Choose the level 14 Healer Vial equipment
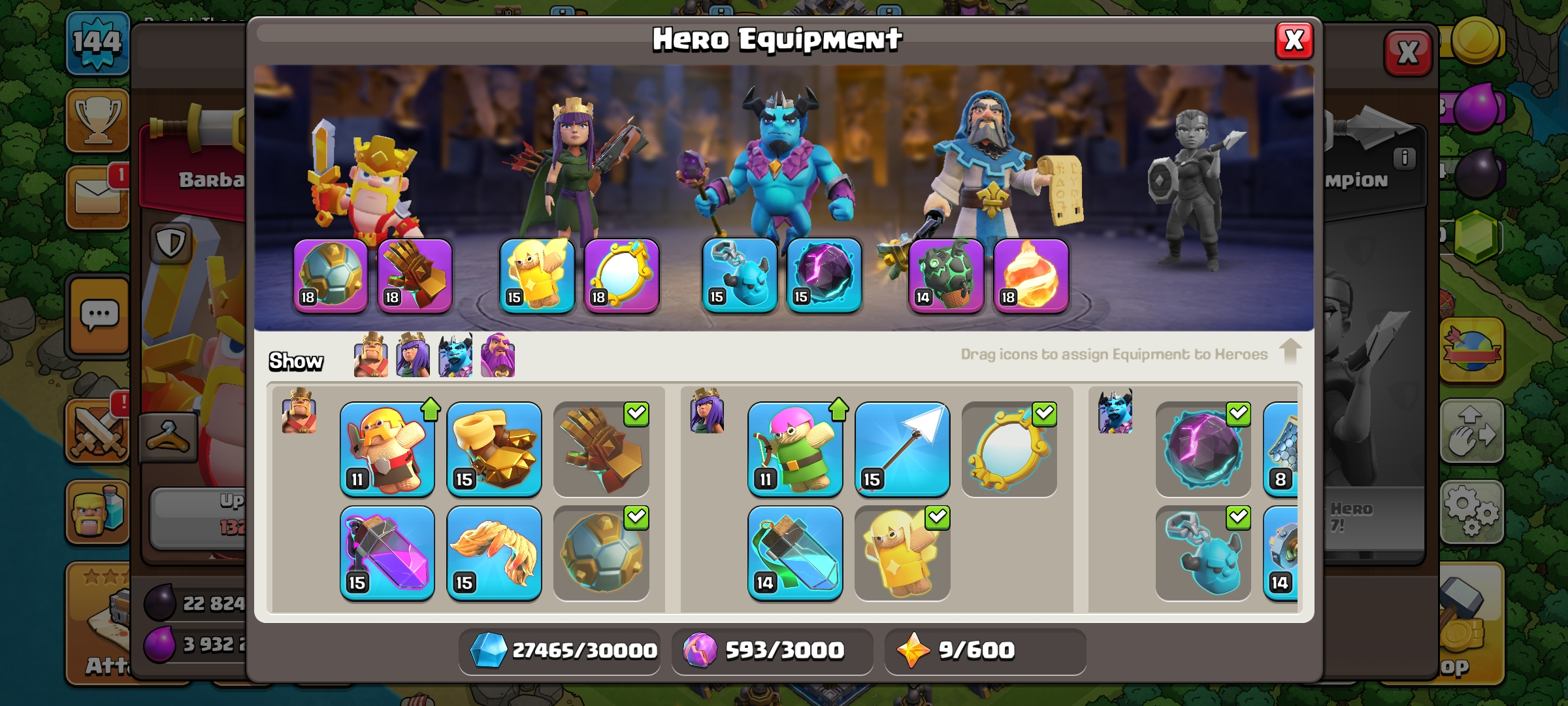Screen dimensions: 1568x706 coord(795,553)
